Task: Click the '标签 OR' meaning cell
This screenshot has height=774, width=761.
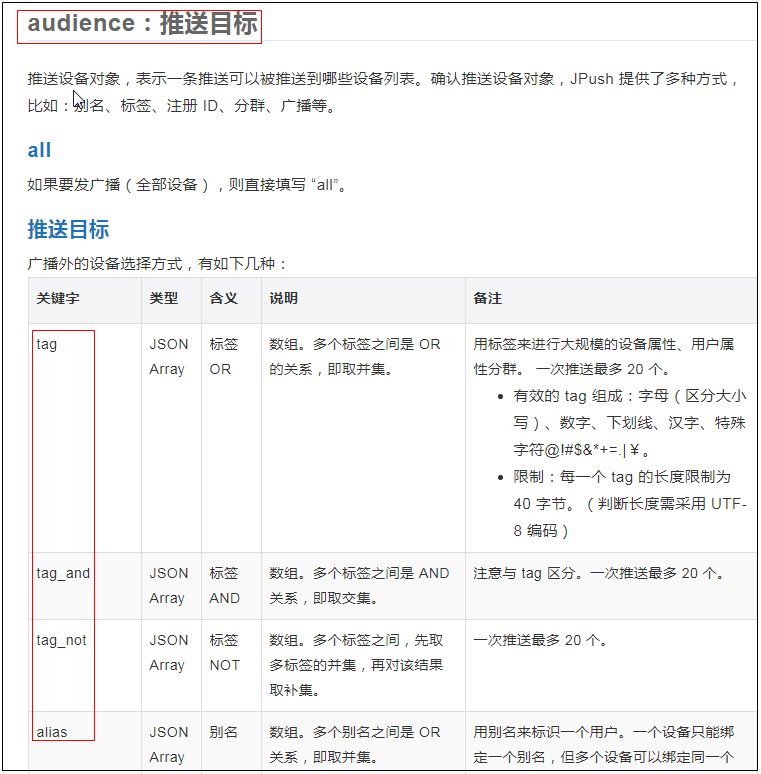Action: click(224, 356)
